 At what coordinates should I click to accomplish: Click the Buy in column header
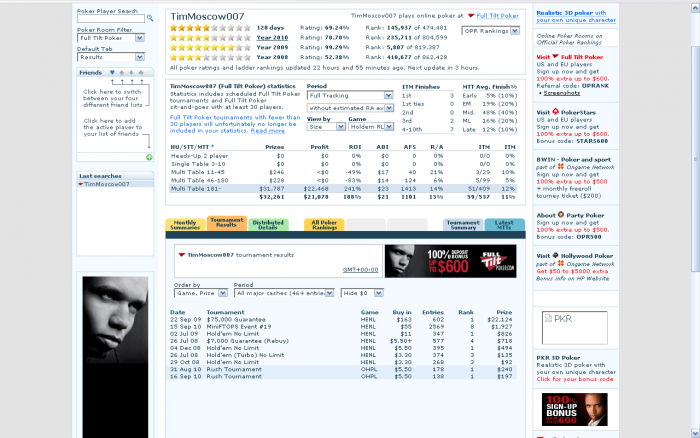click(x=402, y=312)
